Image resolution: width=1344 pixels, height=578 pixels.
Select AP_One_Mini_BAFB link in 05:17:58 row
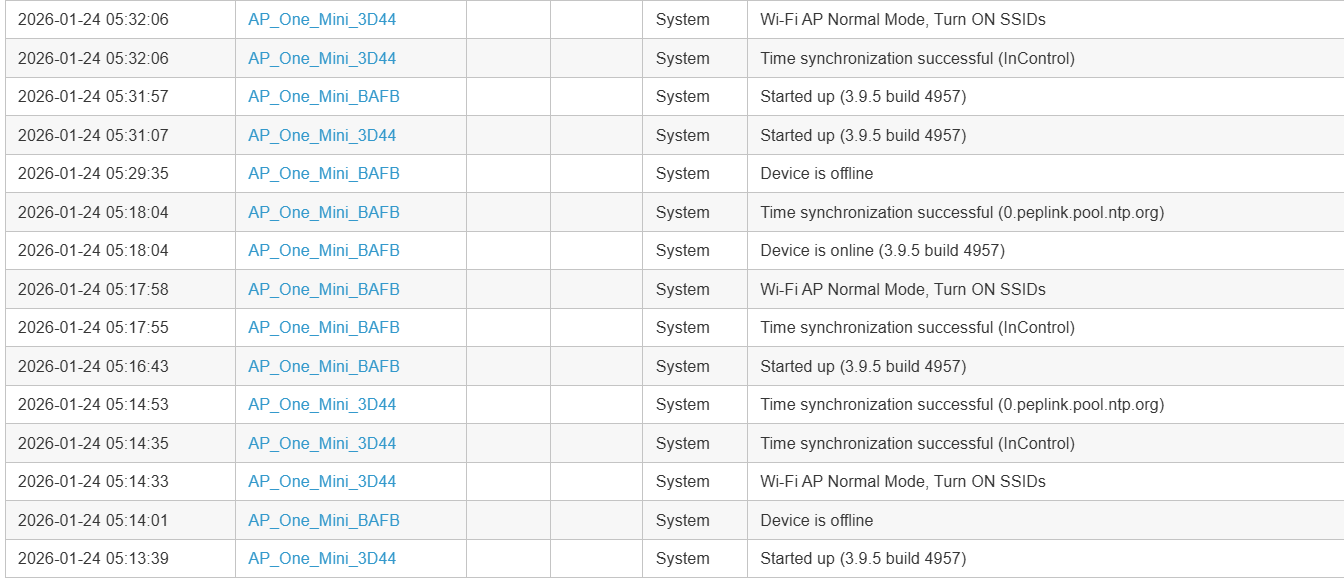tap(324, 290)
